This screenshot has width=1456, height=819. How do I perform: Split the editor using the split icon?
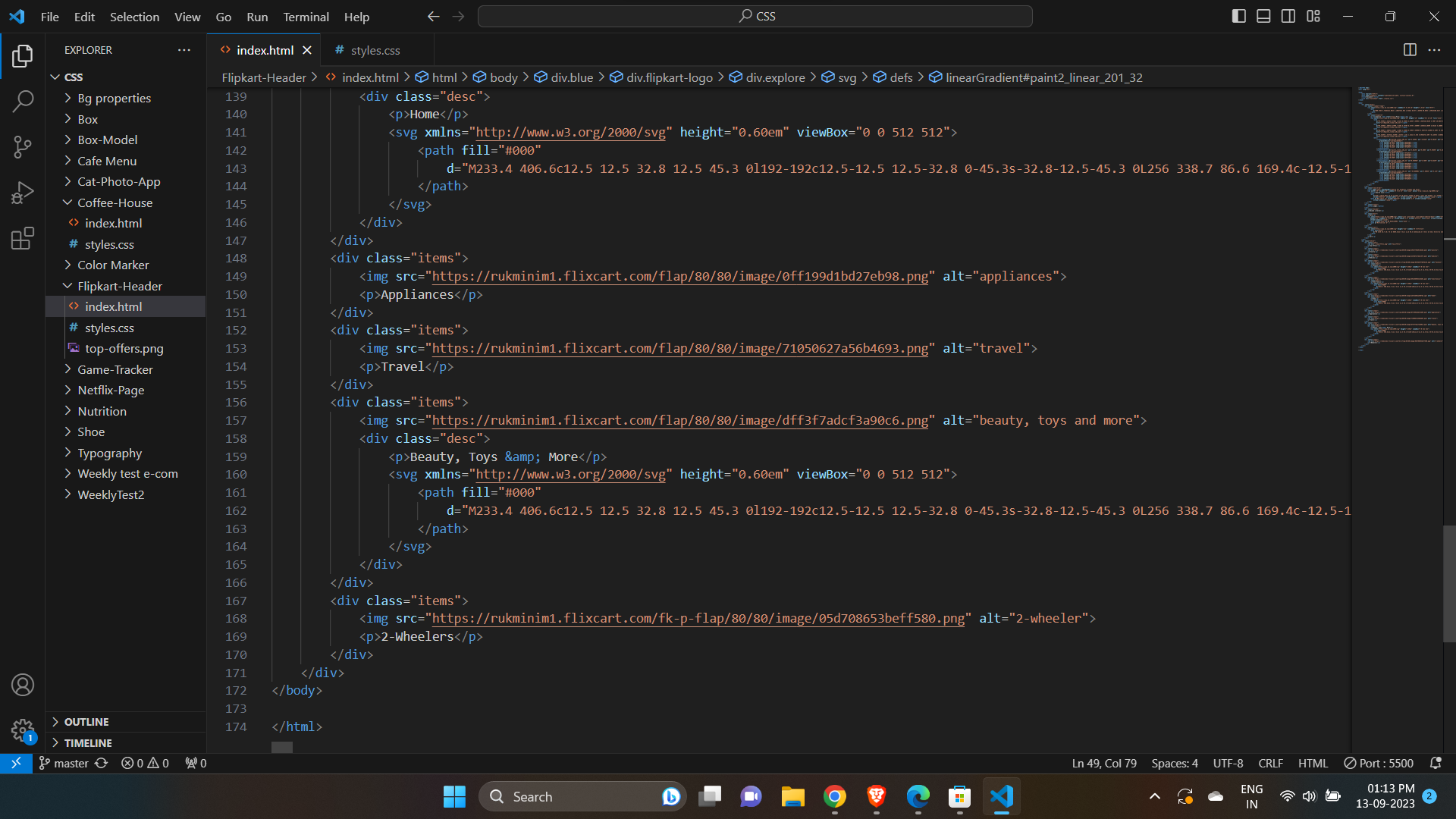tap(1410, 50)
